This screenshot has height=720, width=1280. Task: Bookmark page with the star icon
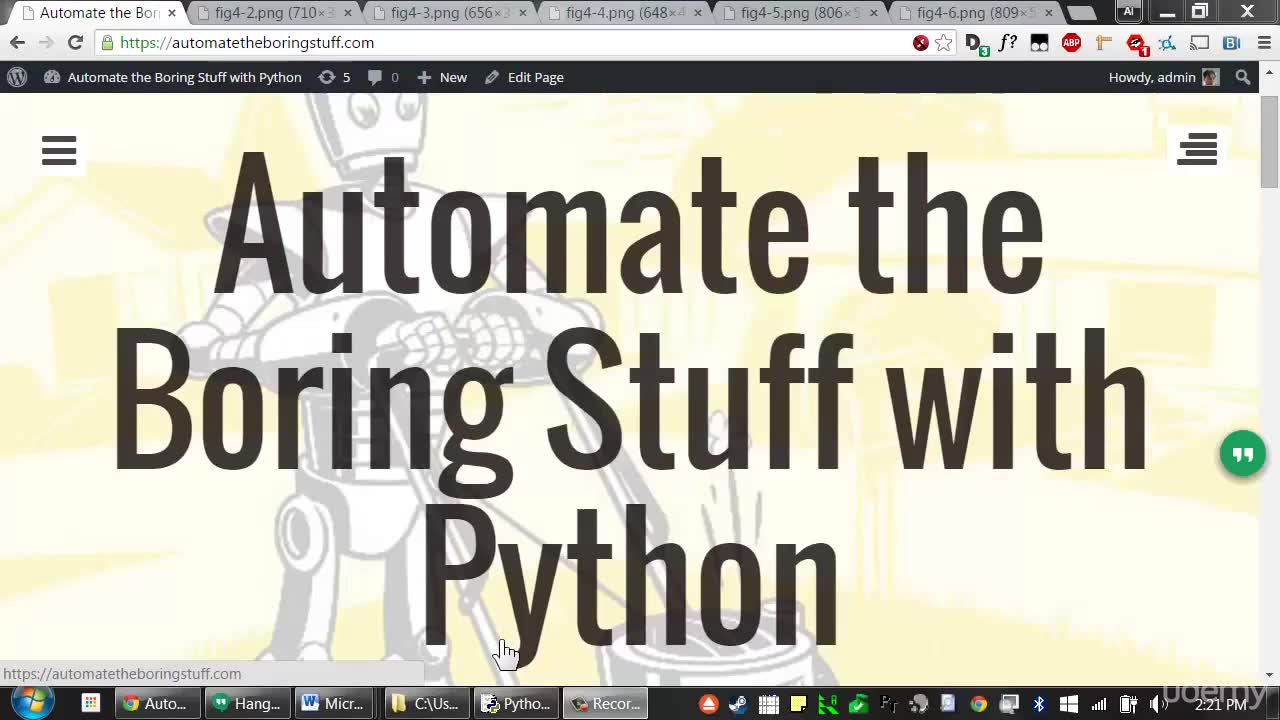(x=943, y=43)
